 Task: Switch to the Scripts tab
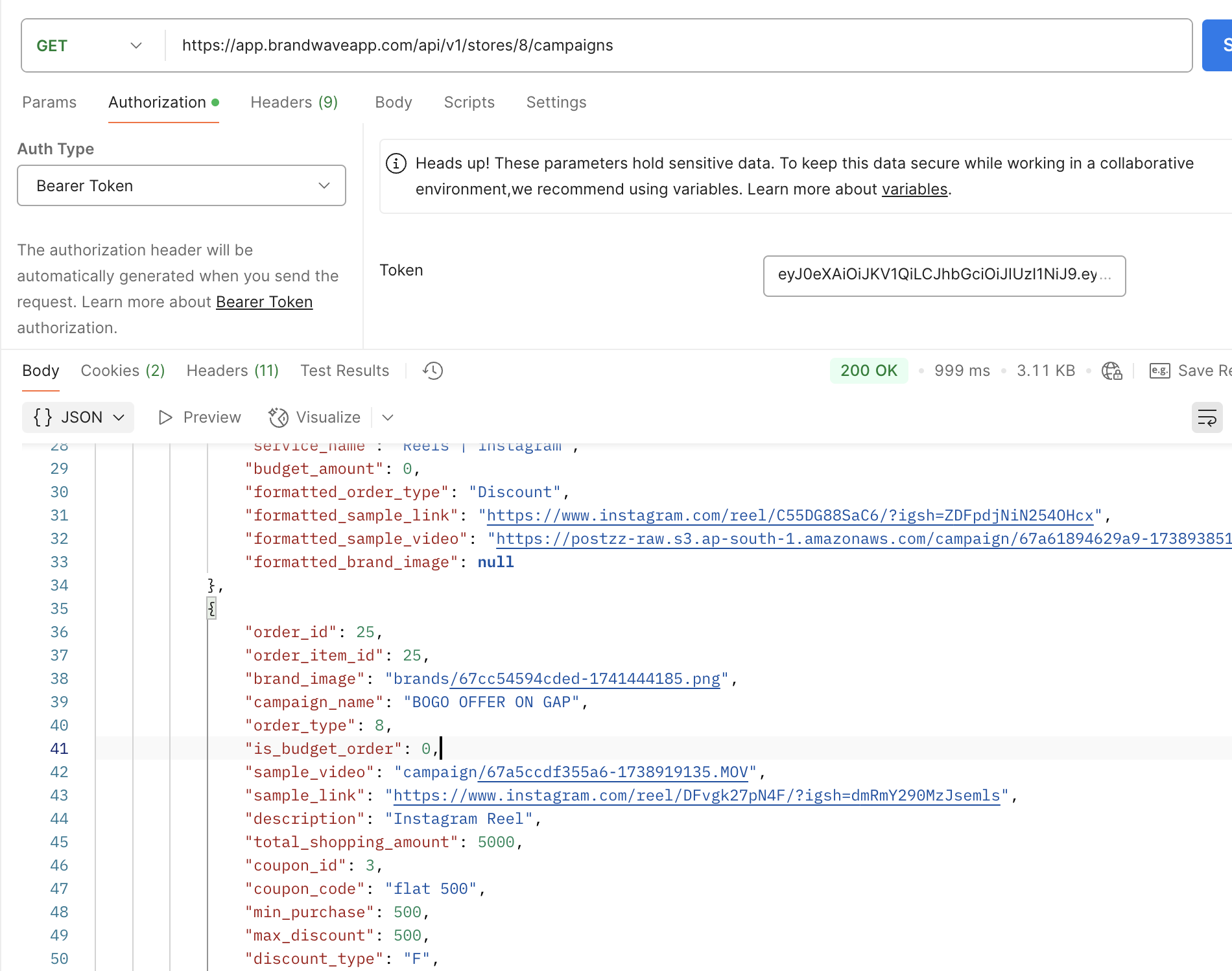pyautogui.click(x=469, y=102)
